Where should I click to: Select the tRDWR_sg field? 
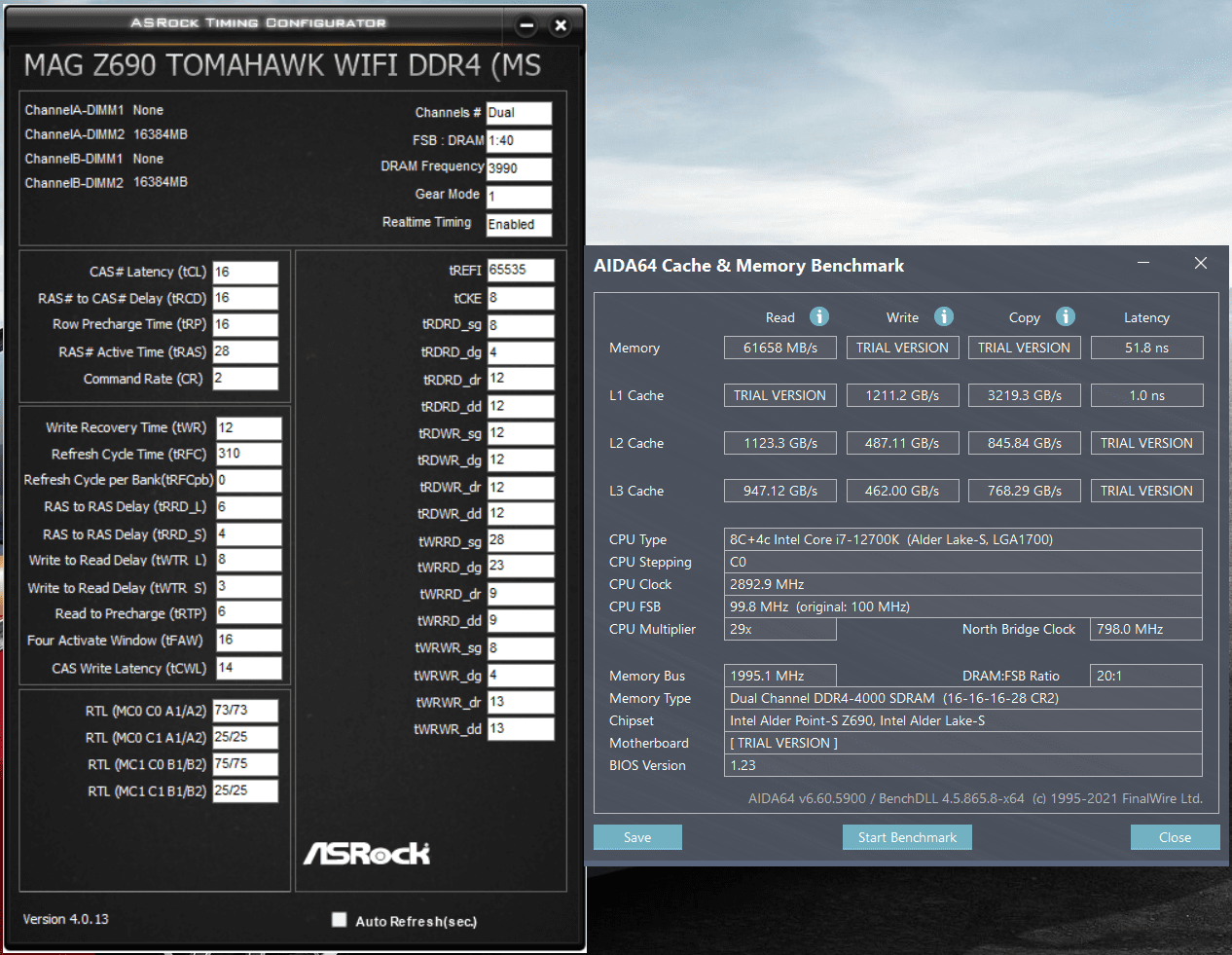[521, 432]
